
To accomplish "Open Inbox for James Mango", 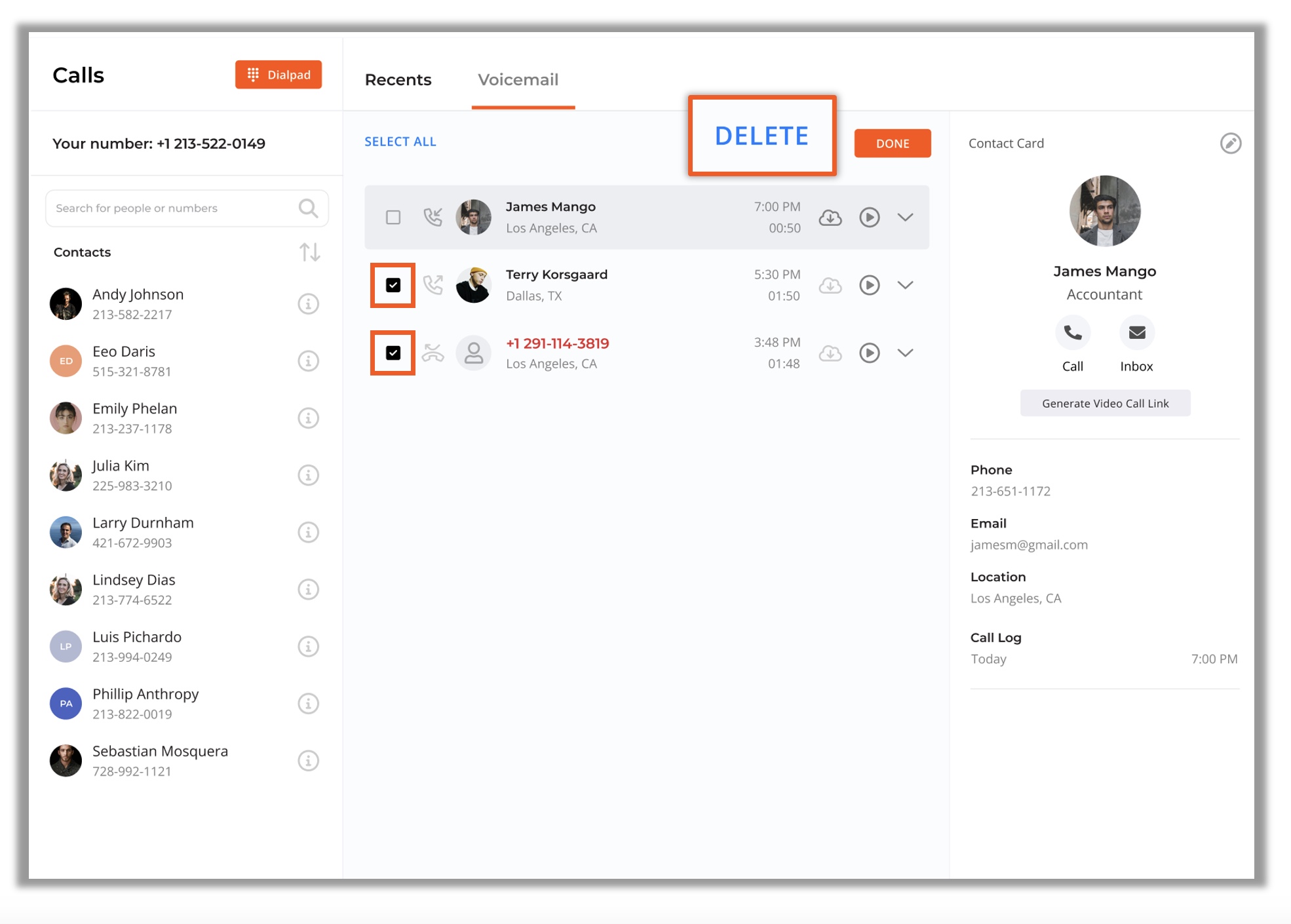I will (1137, 333).
